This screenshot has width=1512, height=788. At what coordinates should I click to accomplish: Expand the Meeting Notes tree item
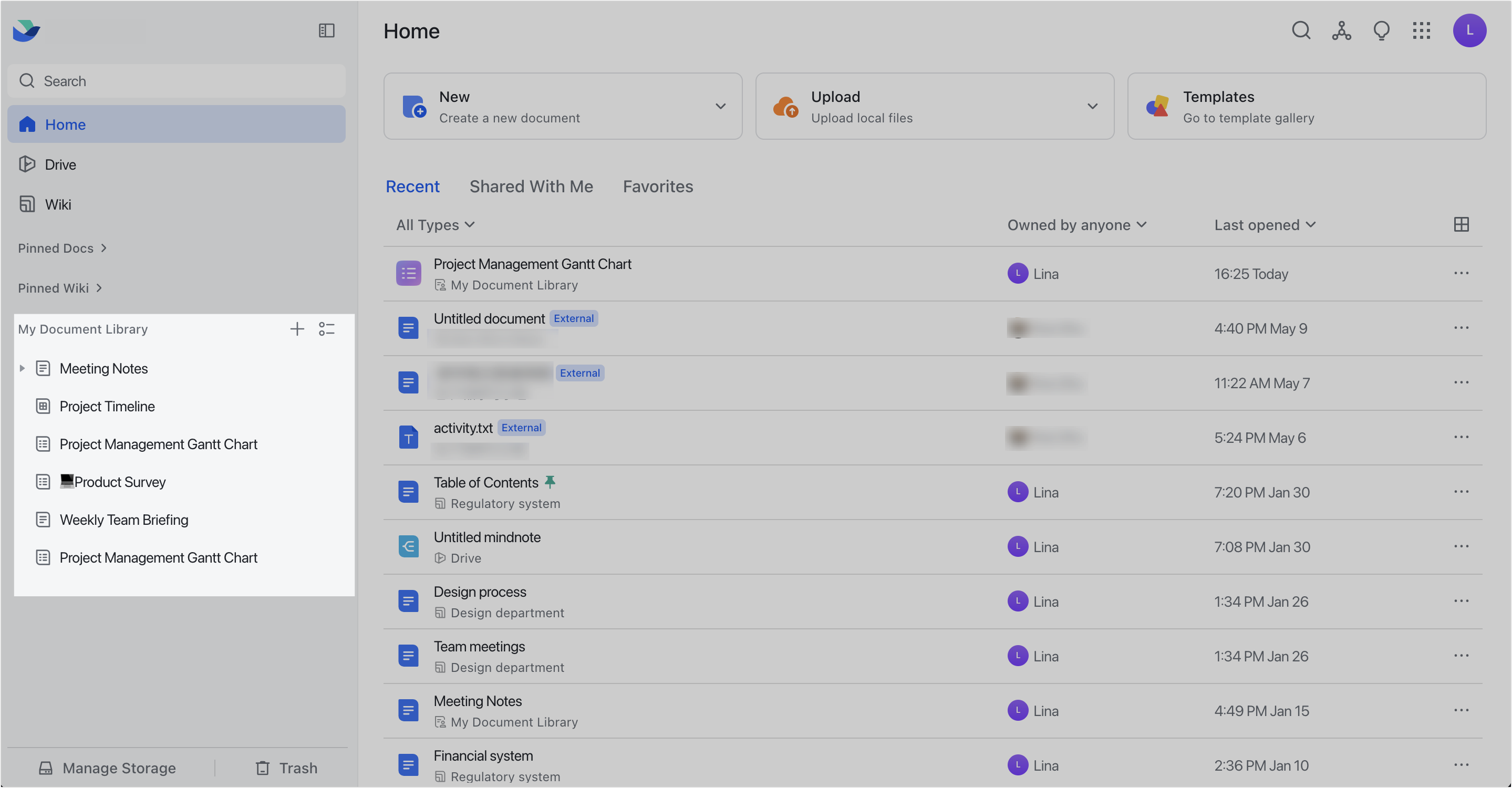point(22,368)
